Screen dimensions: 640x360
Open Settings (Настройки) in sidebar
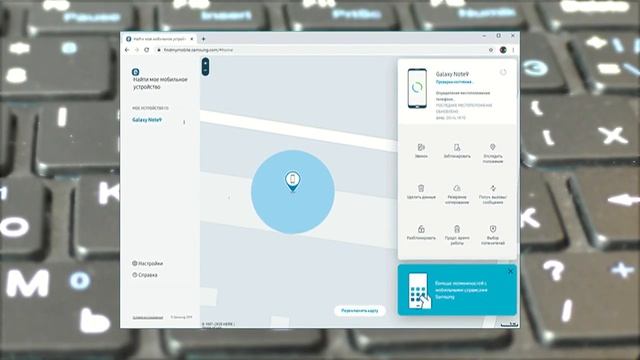(147, 264)
